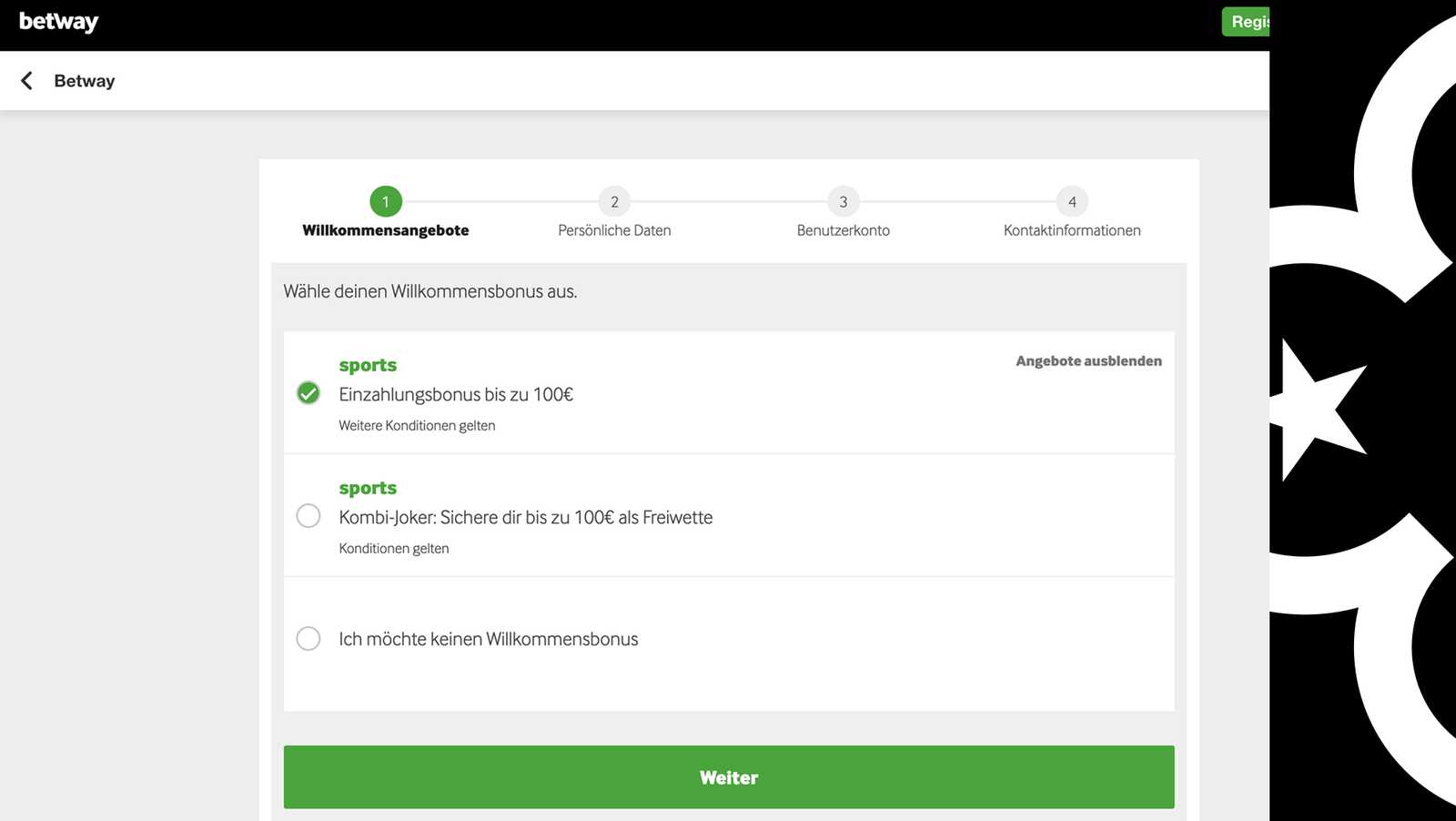Open the Kontaktinformationen step label
This screenshot has width=1456, height=821.
(1072, 231)
